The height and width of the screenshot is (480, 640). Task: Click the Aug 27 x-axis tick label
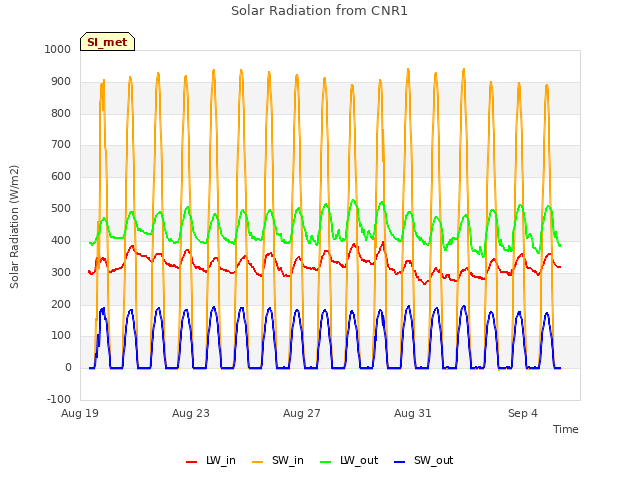[302, 413]
